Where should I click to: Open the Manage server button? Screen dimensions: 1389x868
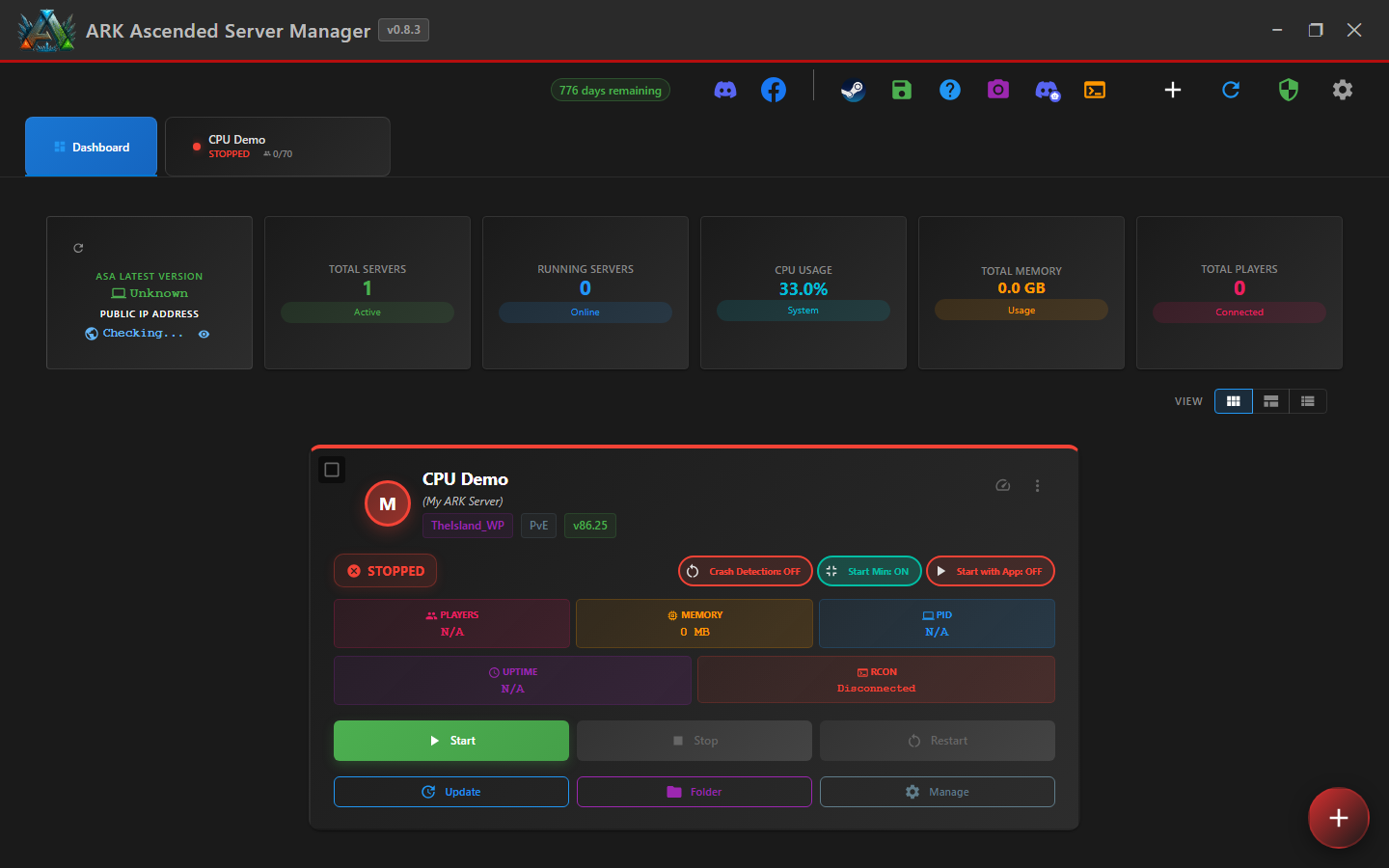[x=938, y=792]
